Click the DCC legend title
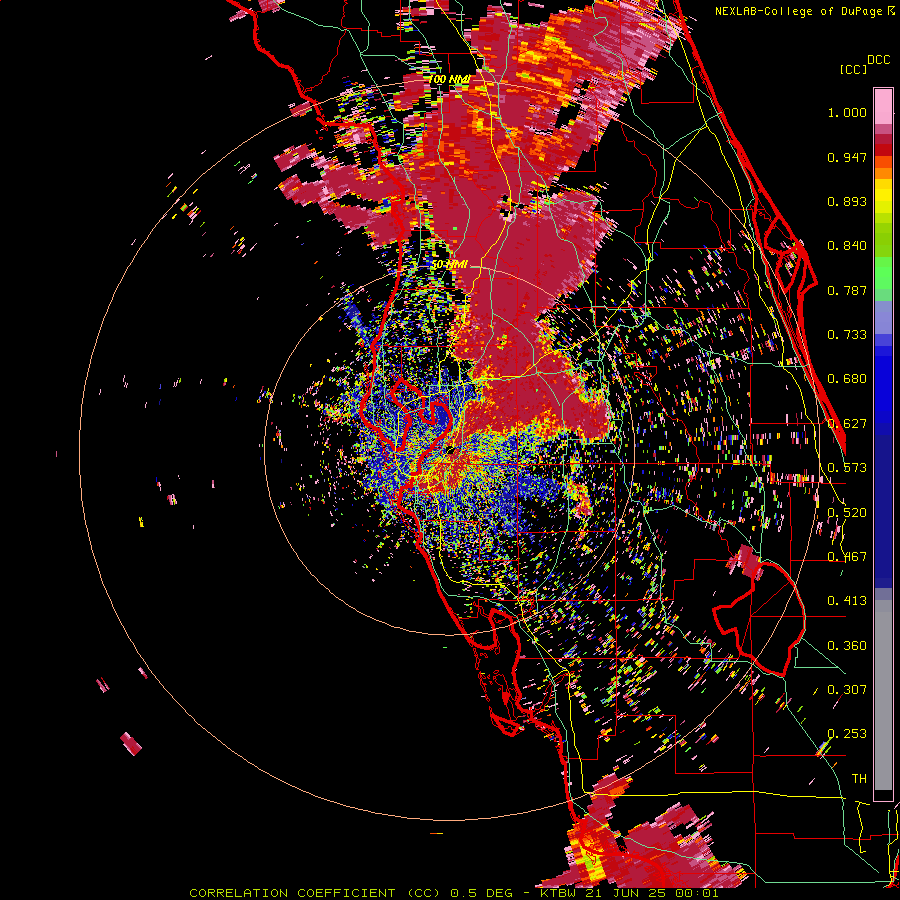The width and height of the screenshot is (900, 900). (x=878, y=60)
